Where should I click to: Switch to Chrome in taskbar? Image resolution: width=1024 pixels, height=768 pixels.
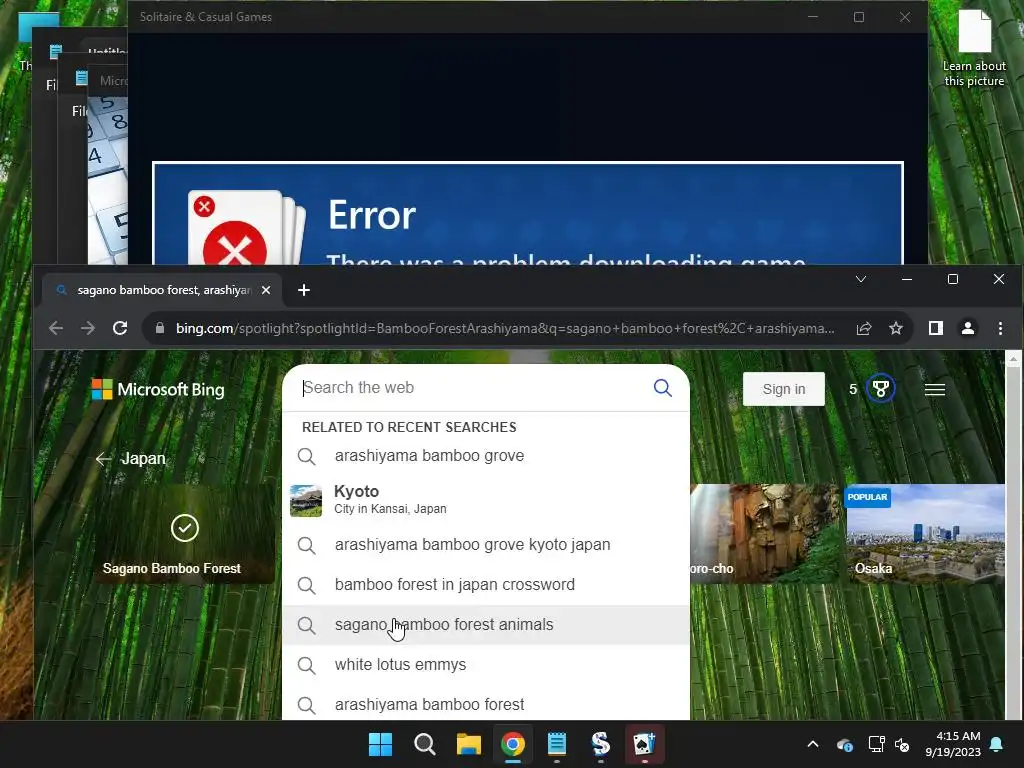click(x=513, y=744)
